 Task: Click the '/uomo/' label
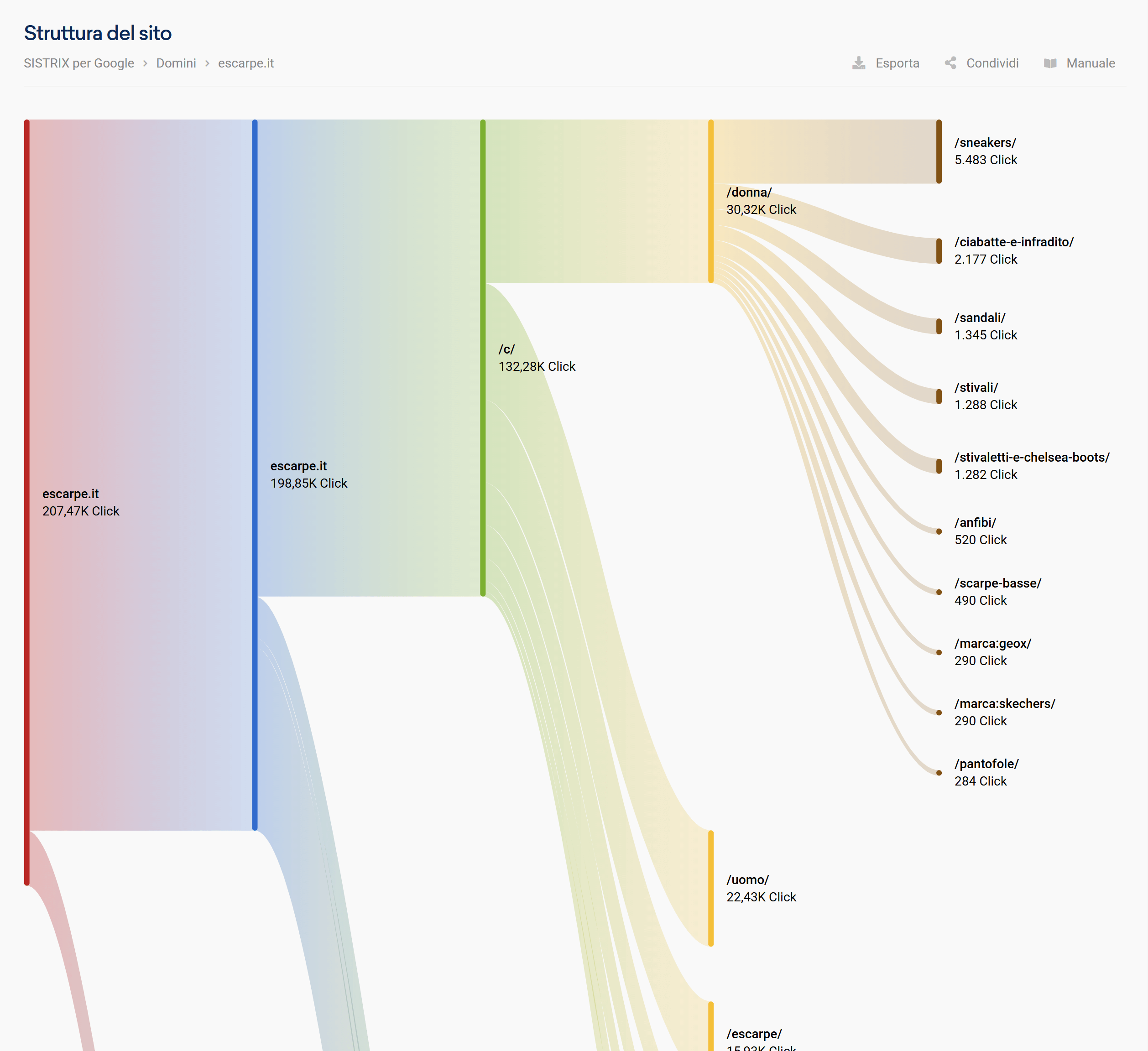[x=748, y=880]
